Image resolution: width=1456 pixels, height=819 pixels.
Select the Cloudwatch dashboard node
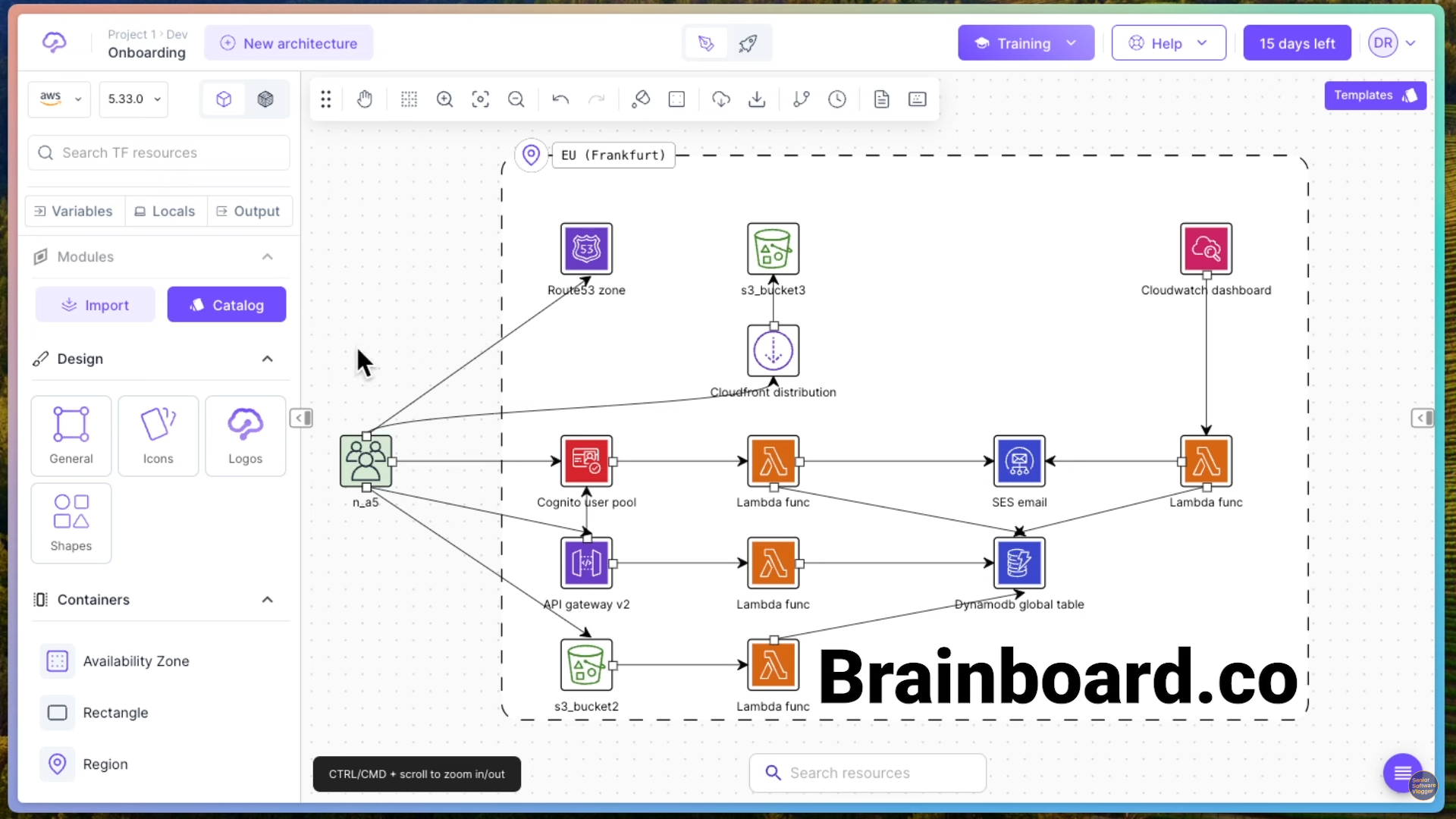pyautogui.click(x=1206, y=249)
